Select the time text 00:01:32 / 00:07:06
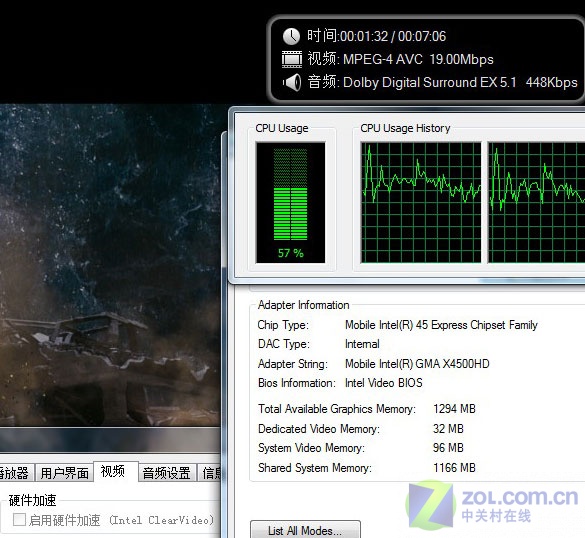Viewport: 585px width, 538px height. pos(393,36)
